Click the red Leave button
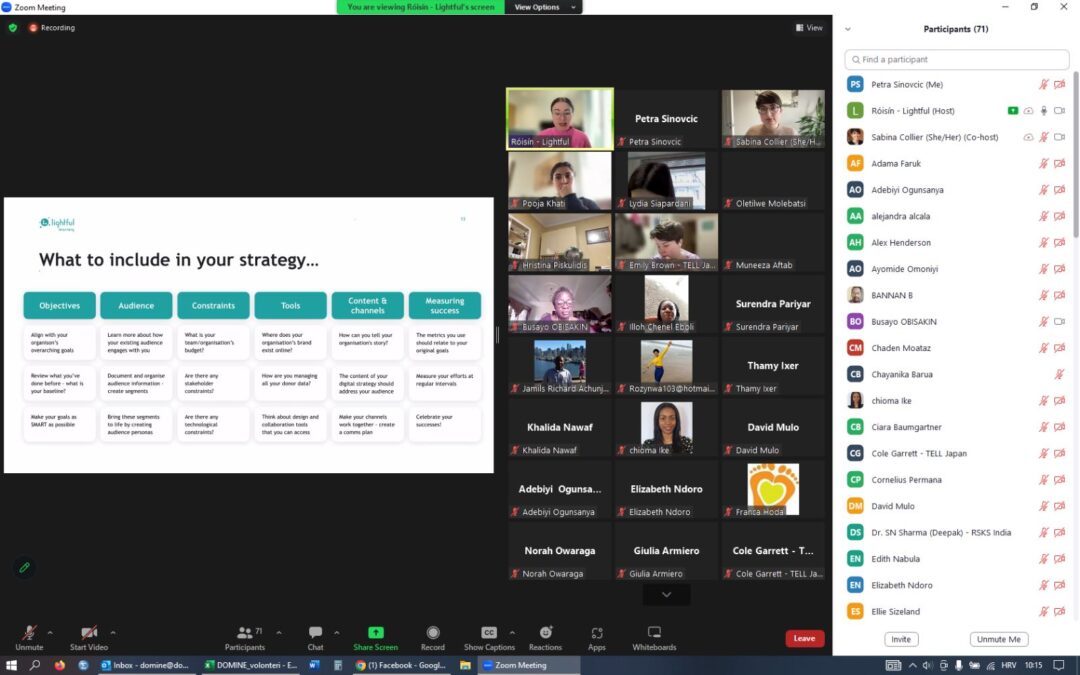Viewport: 1080px width, 675px height. click(x=804, y=638)
